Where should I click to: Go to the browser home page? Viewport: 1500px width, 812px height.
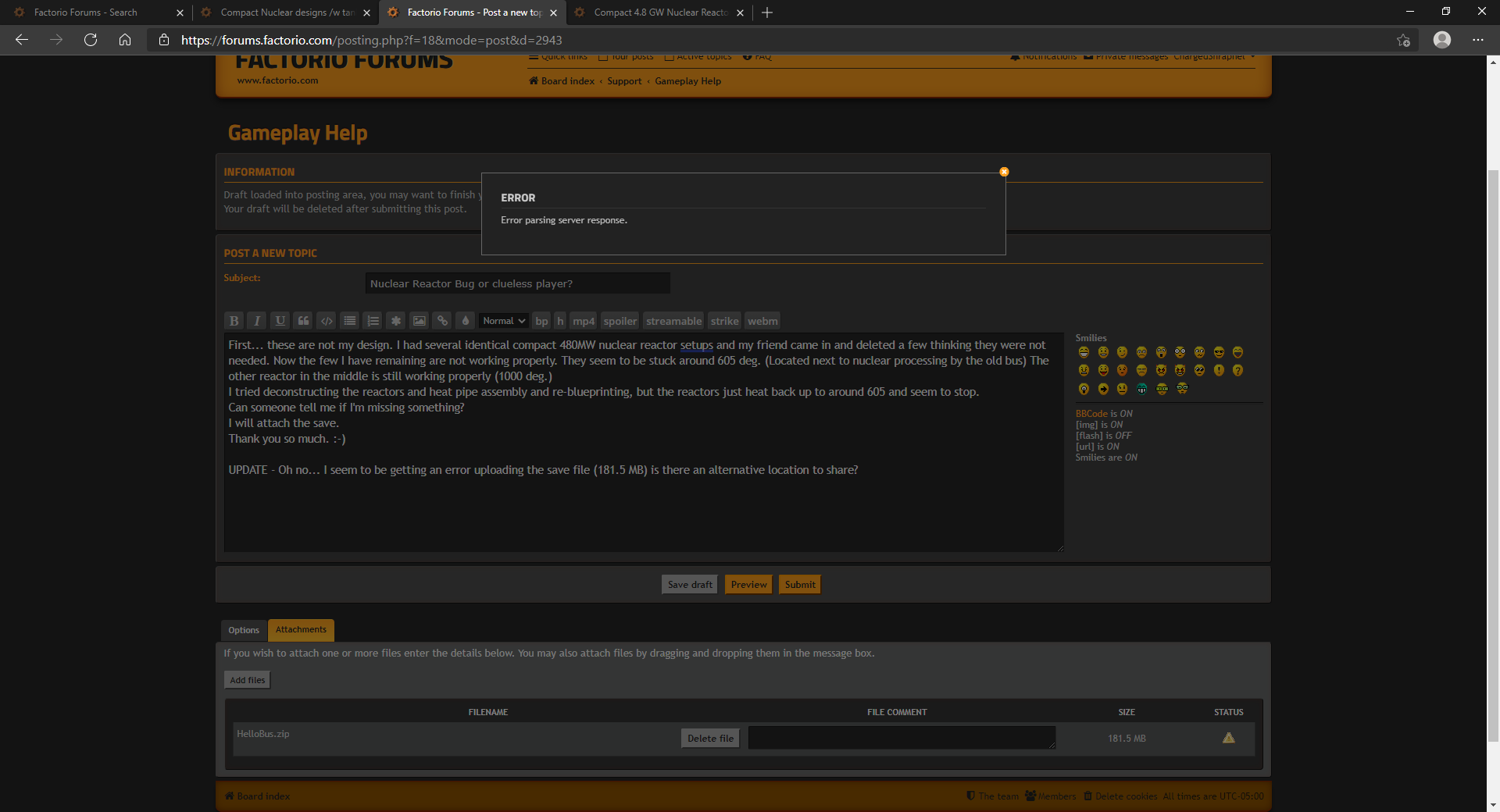click(125, 40)
